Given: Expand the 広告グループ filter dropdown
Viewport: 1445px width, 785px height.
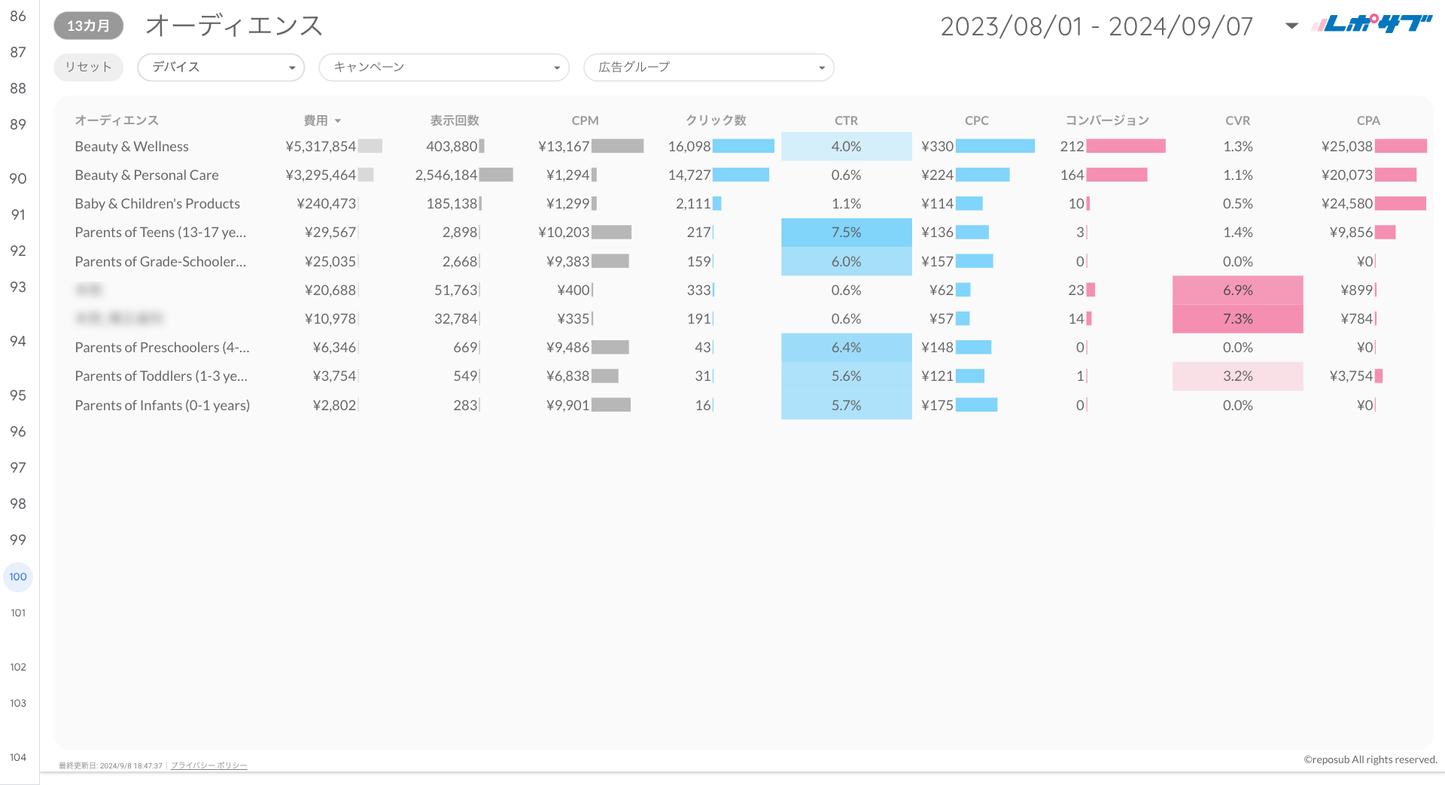Looking at the screenshot, I should [x=708, y=67].
